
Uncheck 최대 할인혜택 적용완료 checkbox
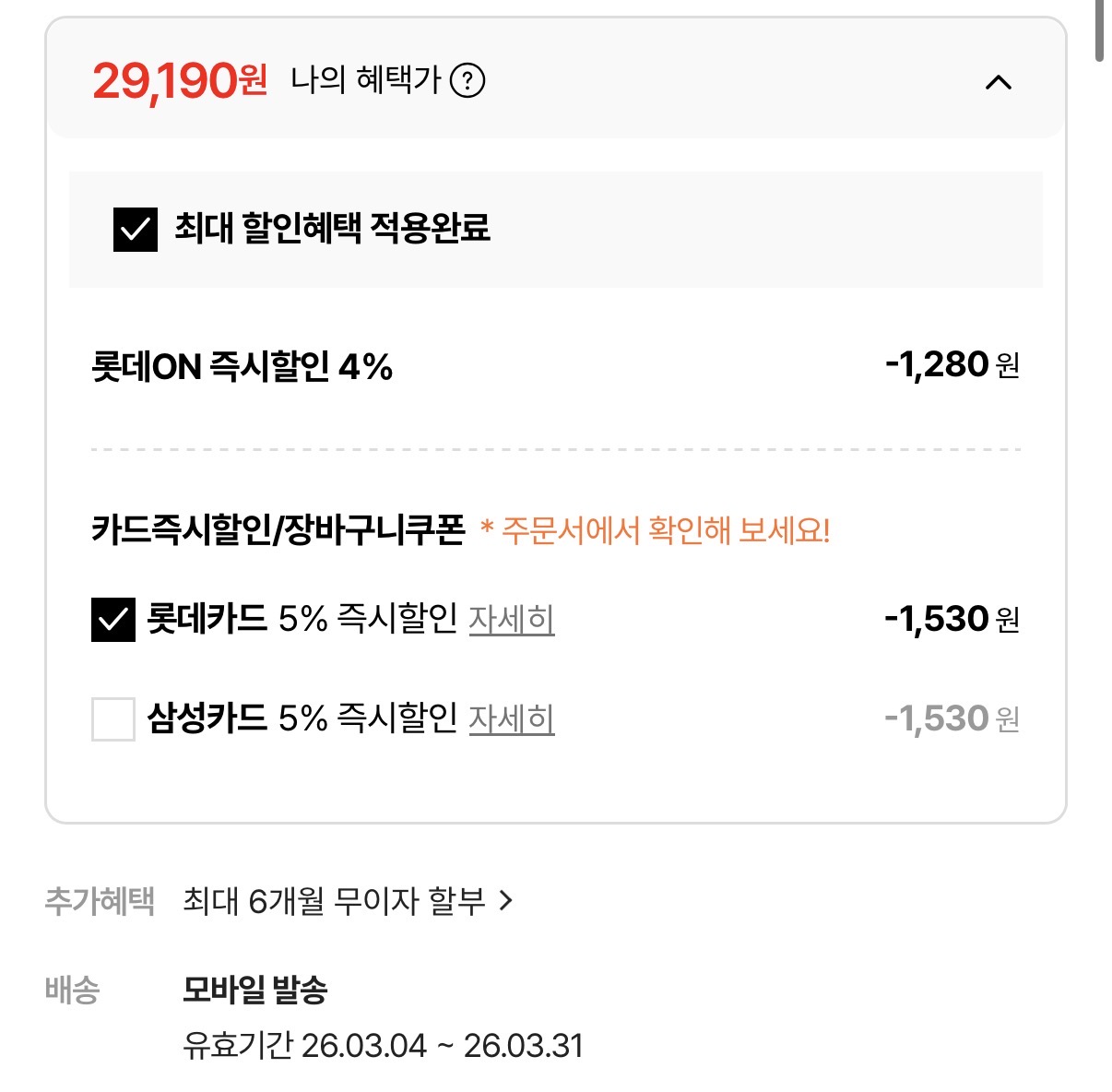pyautogui.click(x=136, y=229)
